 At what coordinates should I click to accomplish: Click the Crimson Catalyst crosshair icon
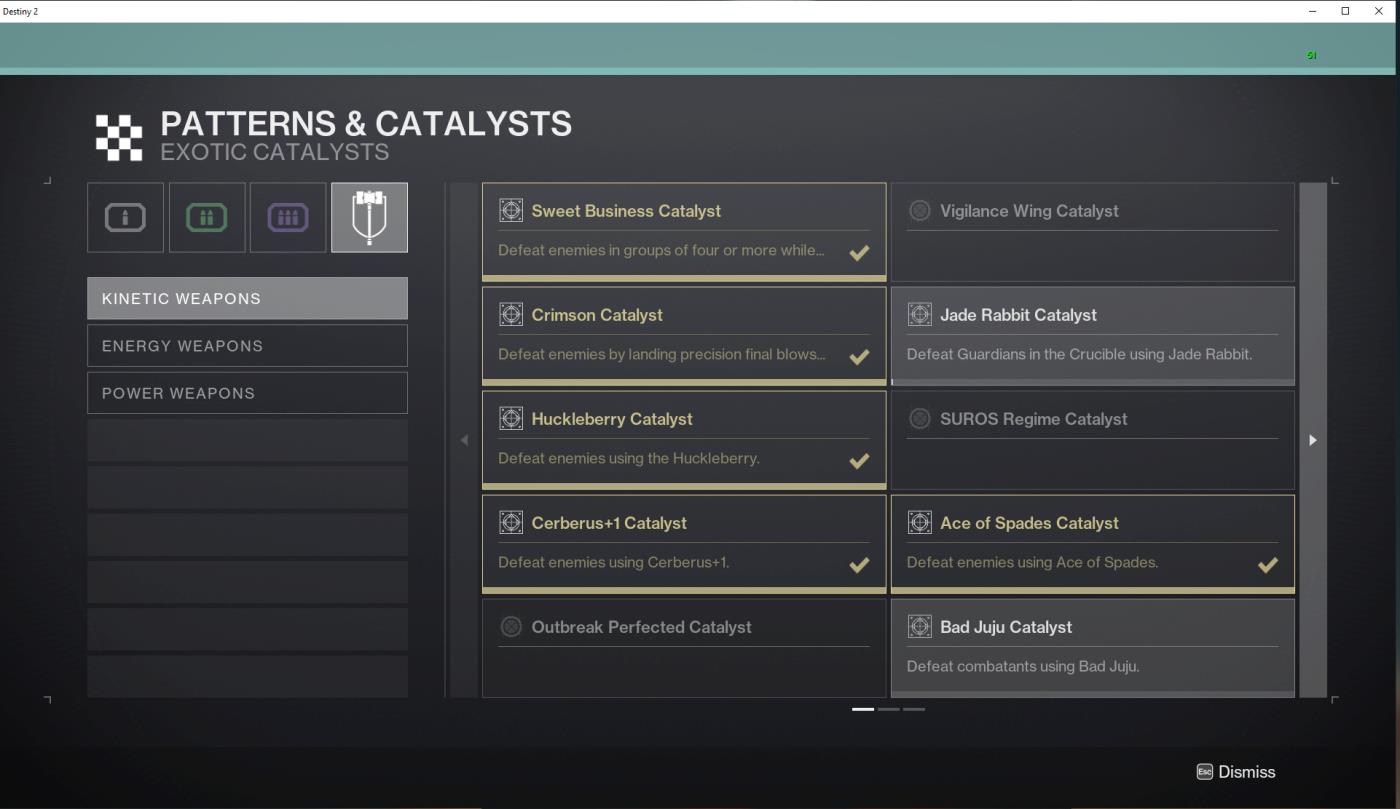(511, 315)
